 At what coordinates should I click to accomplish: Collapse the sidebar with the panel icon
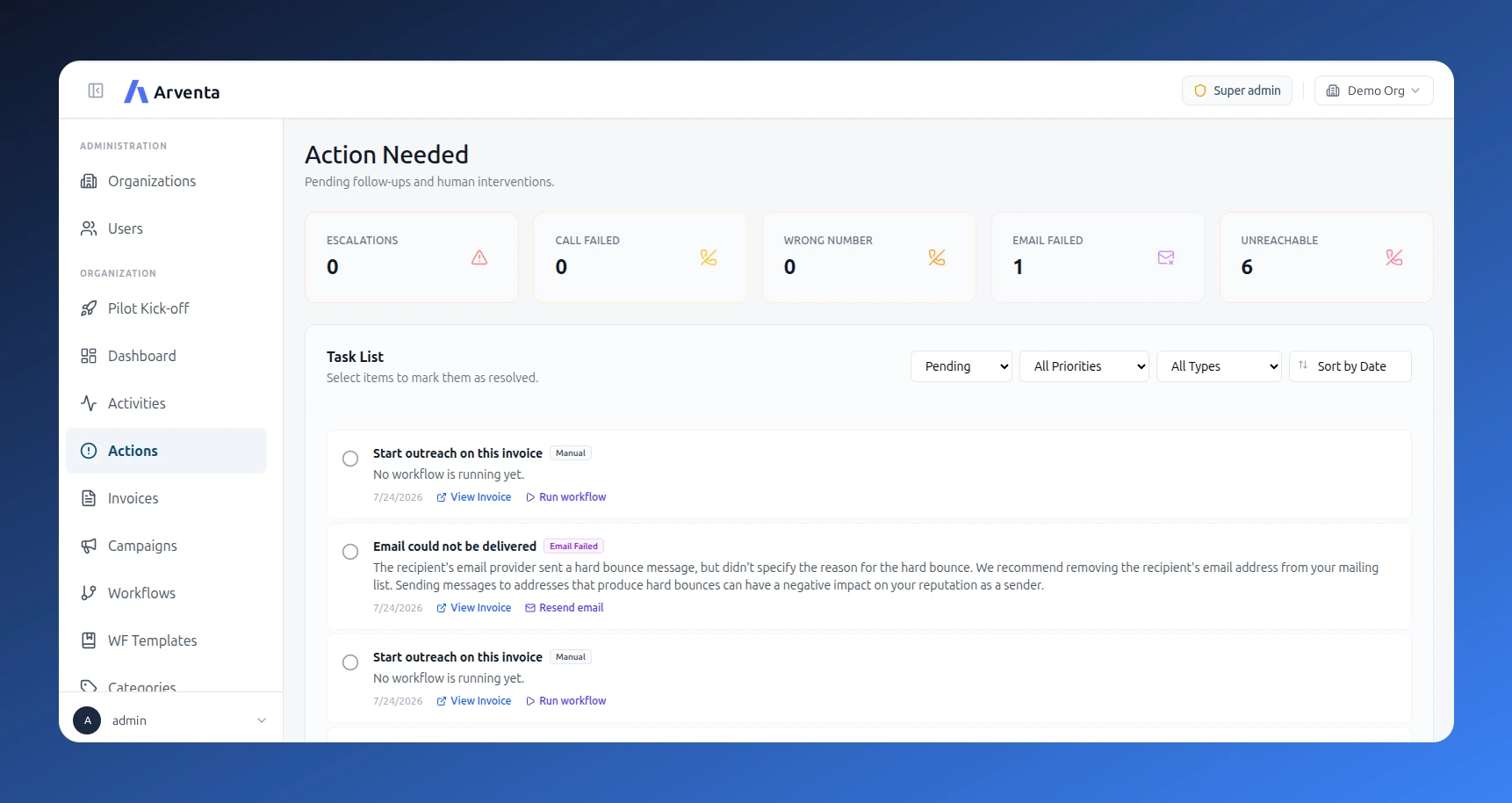point(96,90)
